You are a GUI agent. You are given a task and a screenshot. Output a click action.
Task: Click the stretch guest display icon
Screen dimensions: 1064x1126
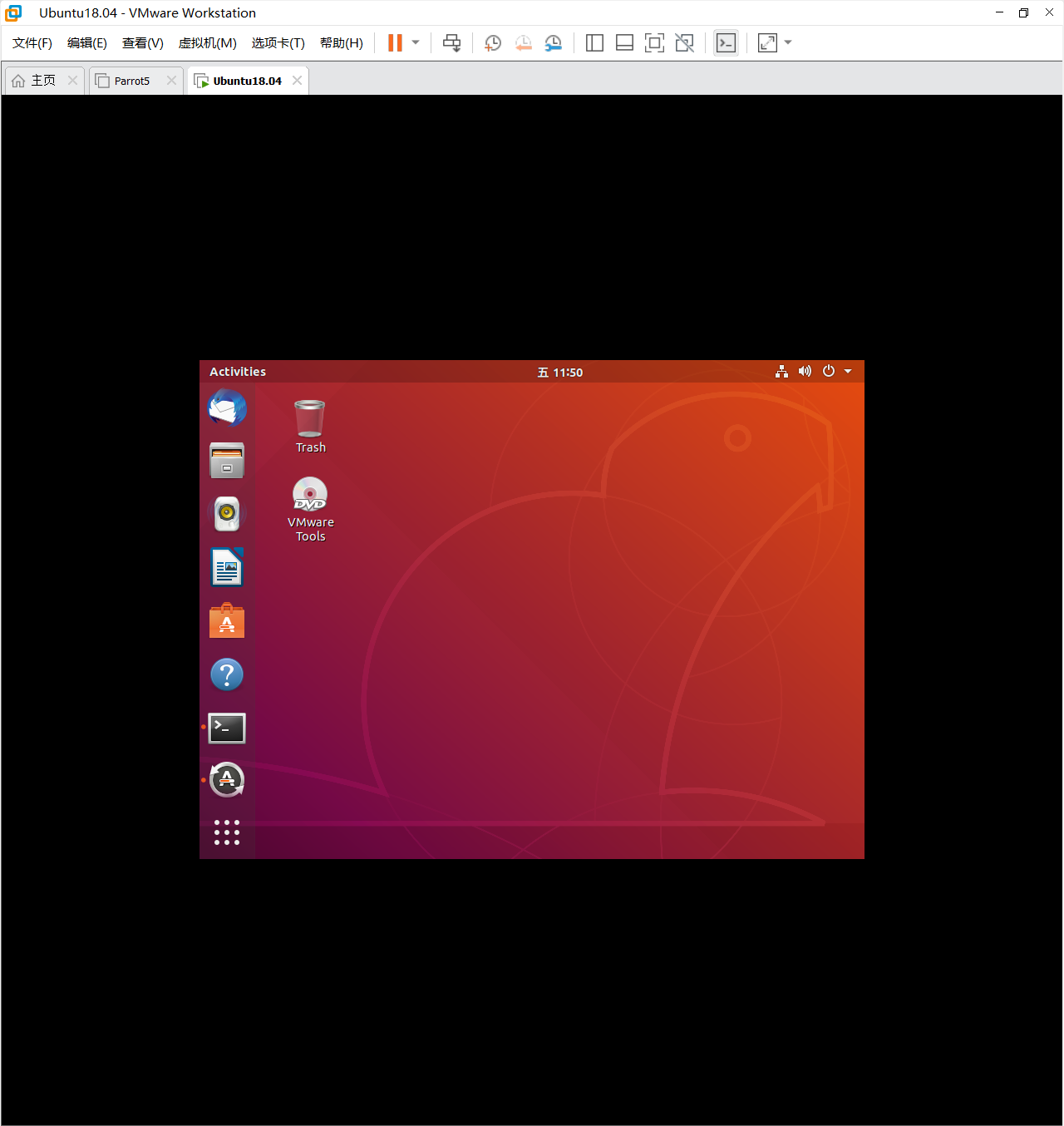(x=767, y=43)
